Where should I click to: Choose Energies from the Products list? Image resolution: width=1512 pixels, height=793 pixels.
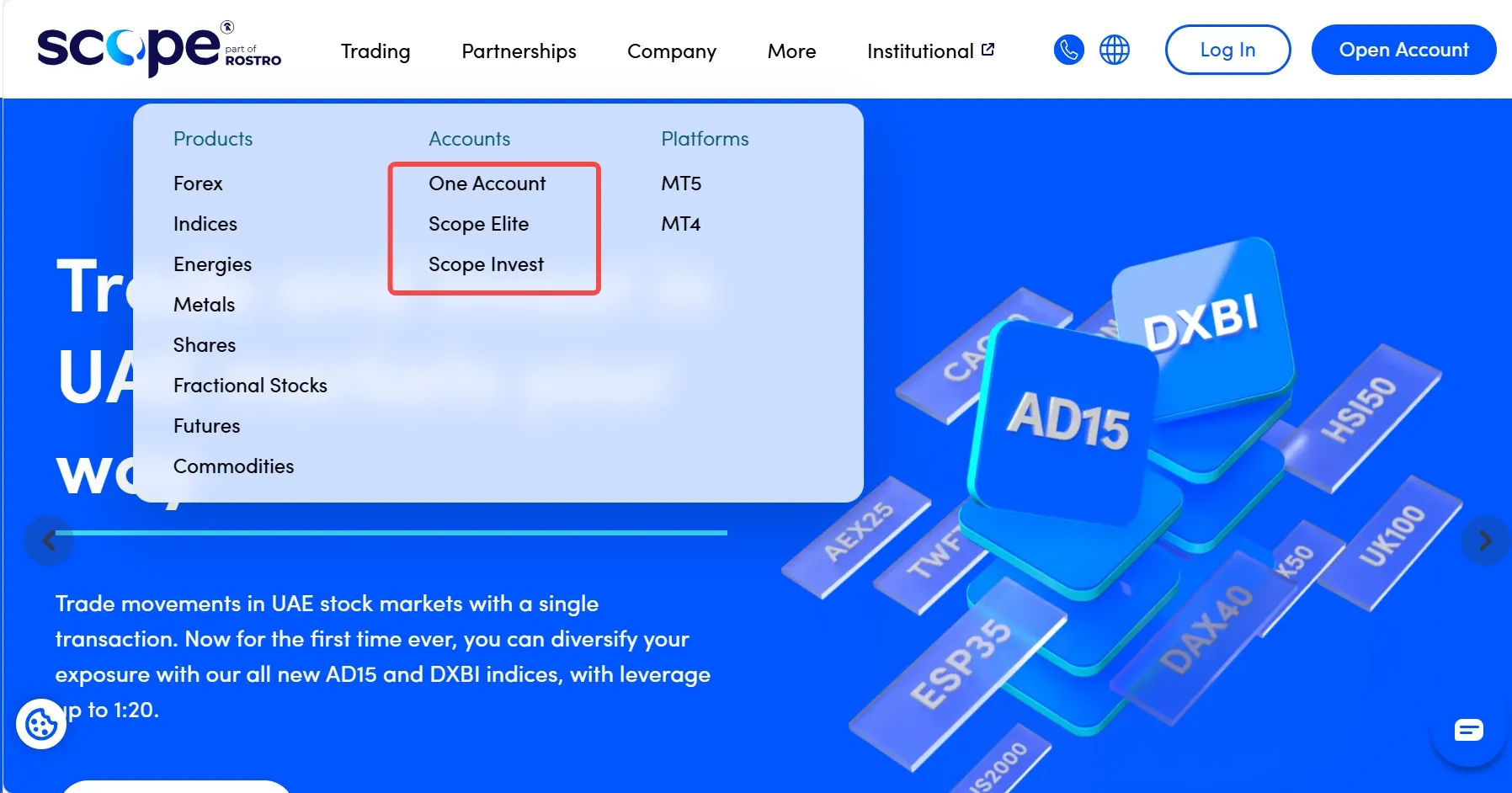pos(212,264)
